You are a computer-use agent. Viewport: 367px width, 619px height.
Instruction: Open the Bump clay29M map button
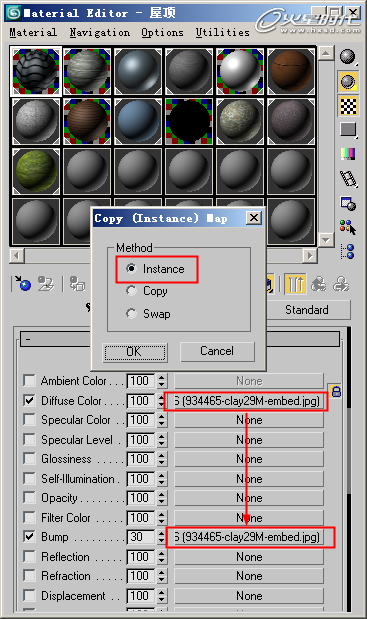click(249, 537)
